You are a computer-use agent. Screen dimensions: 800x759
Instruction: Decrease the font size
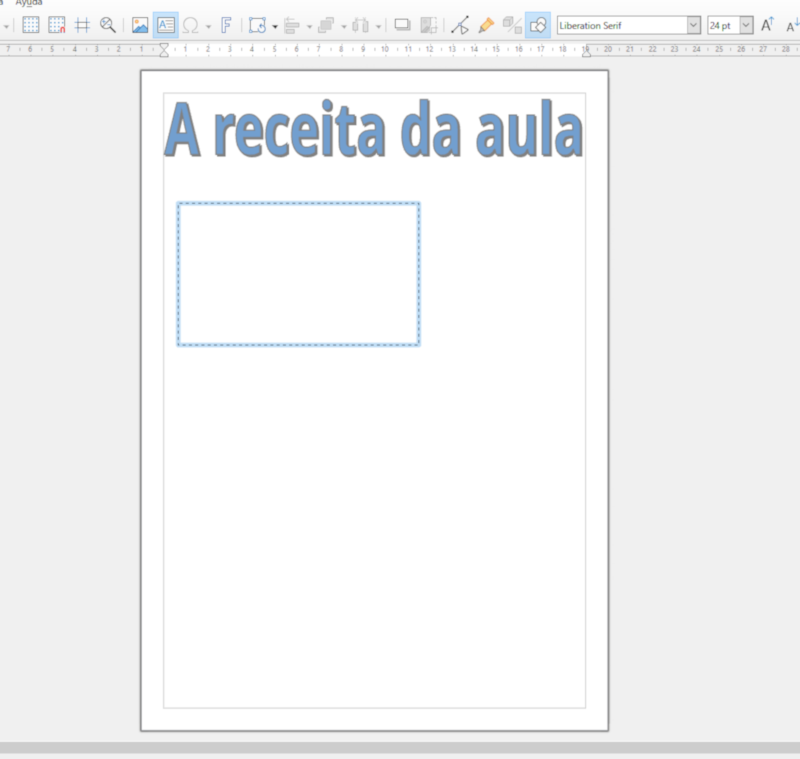[x=791, y=25]
